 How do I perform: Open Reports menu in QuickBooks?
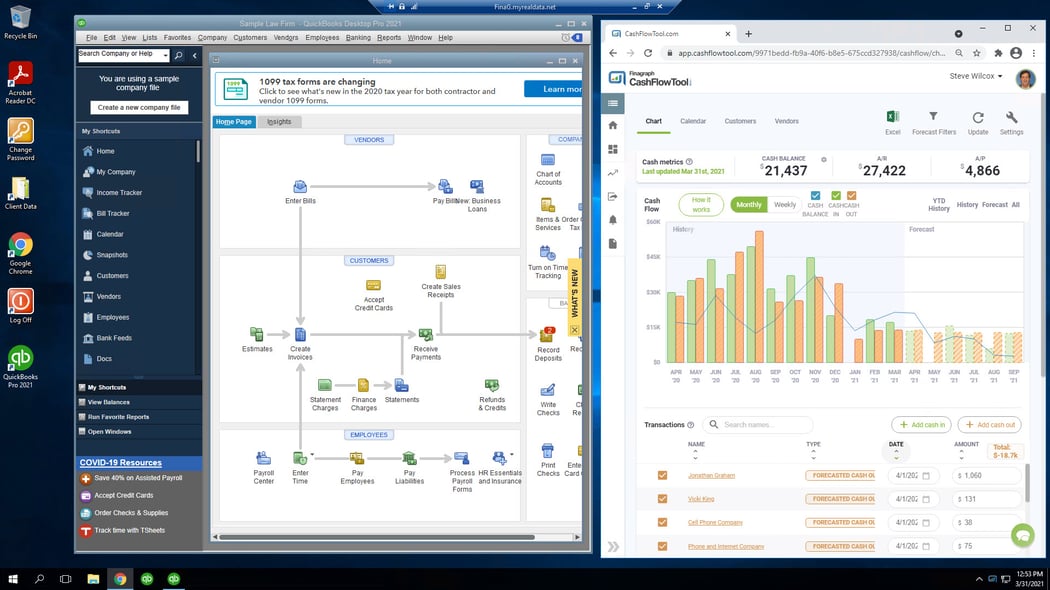point(388,38)
